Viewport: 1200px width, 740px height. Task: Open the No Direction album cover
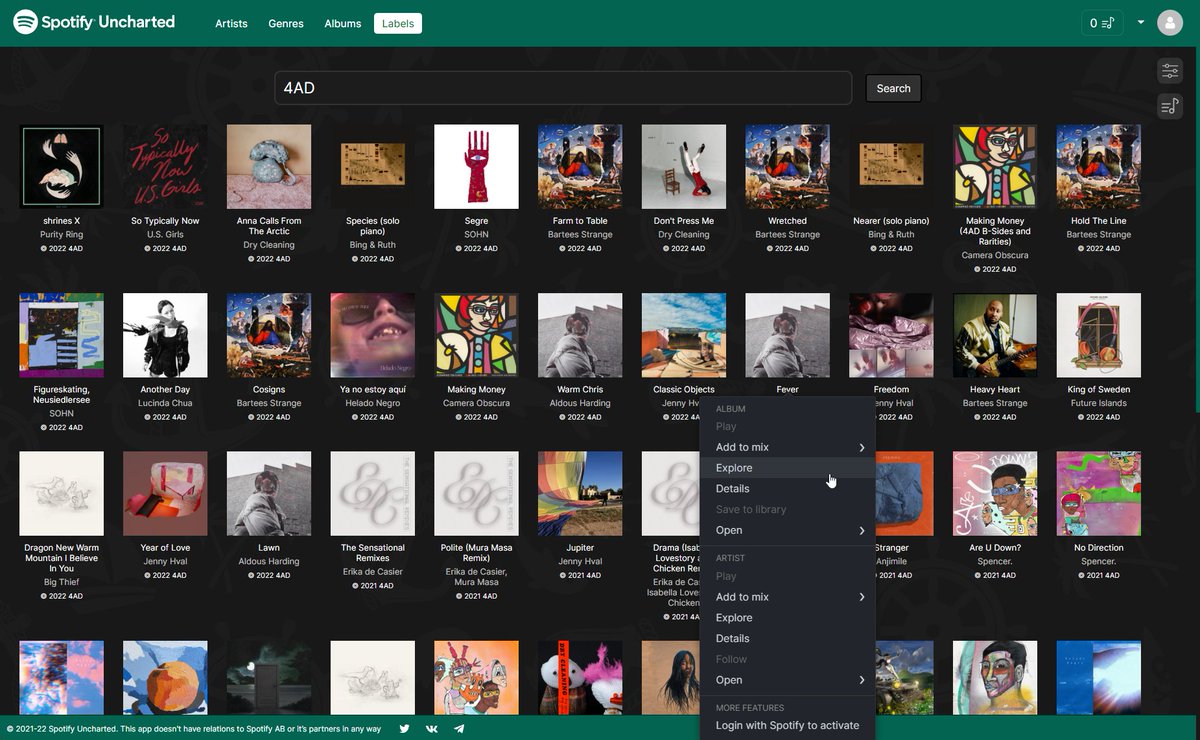[1099, 493]
